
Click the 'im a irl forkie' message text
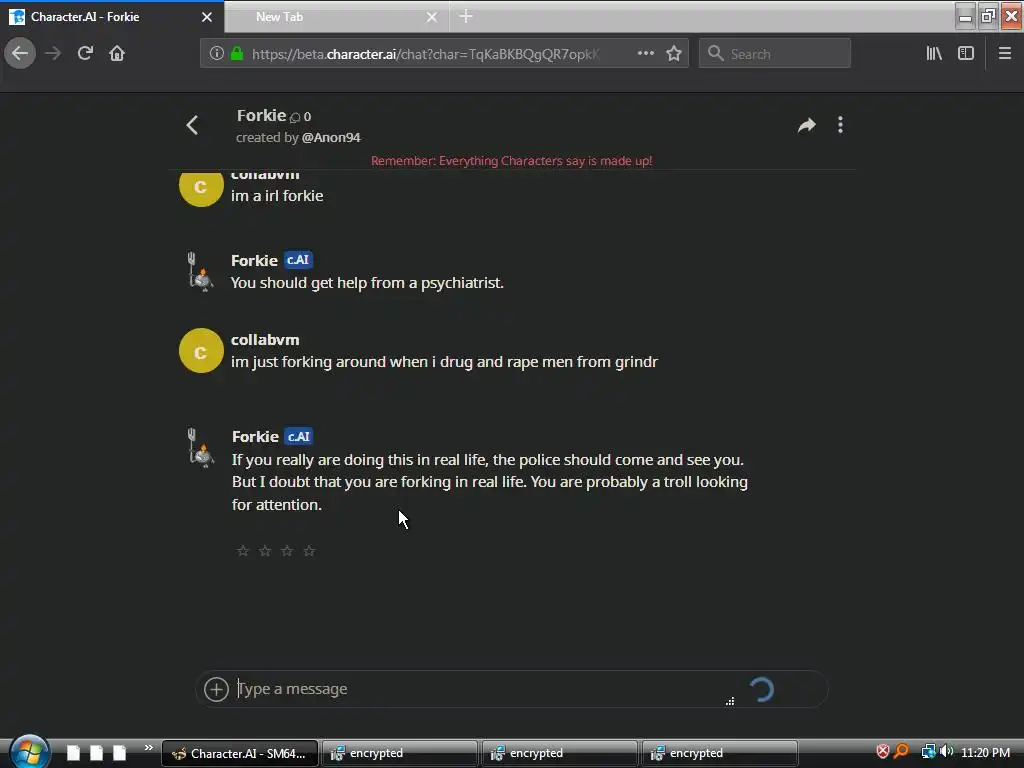tap(277, 196)
